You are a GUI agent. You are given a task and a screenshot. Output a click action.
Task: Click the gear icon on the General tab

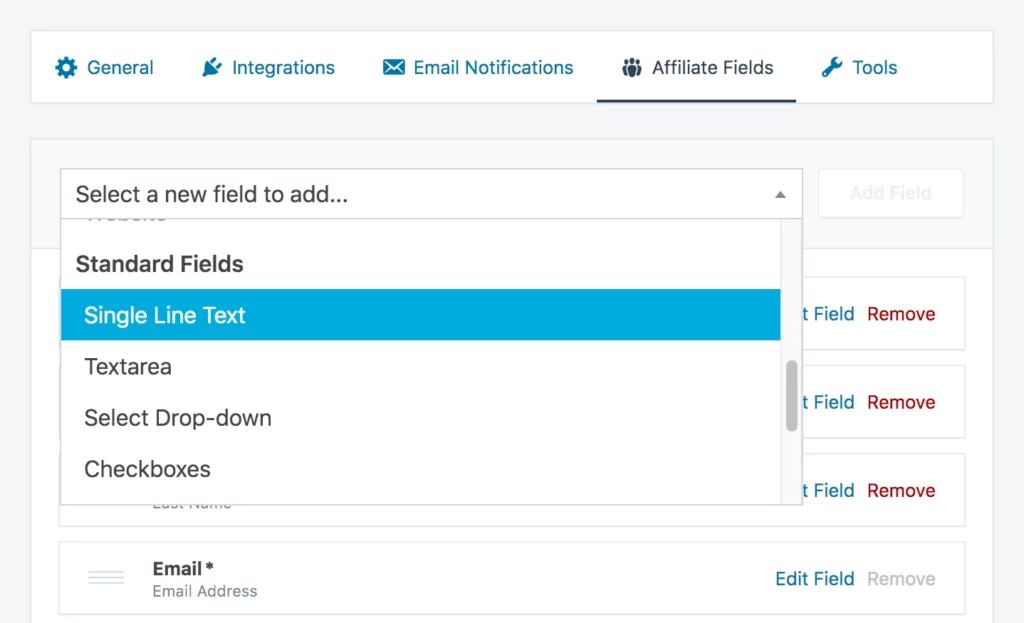point(66,67)
